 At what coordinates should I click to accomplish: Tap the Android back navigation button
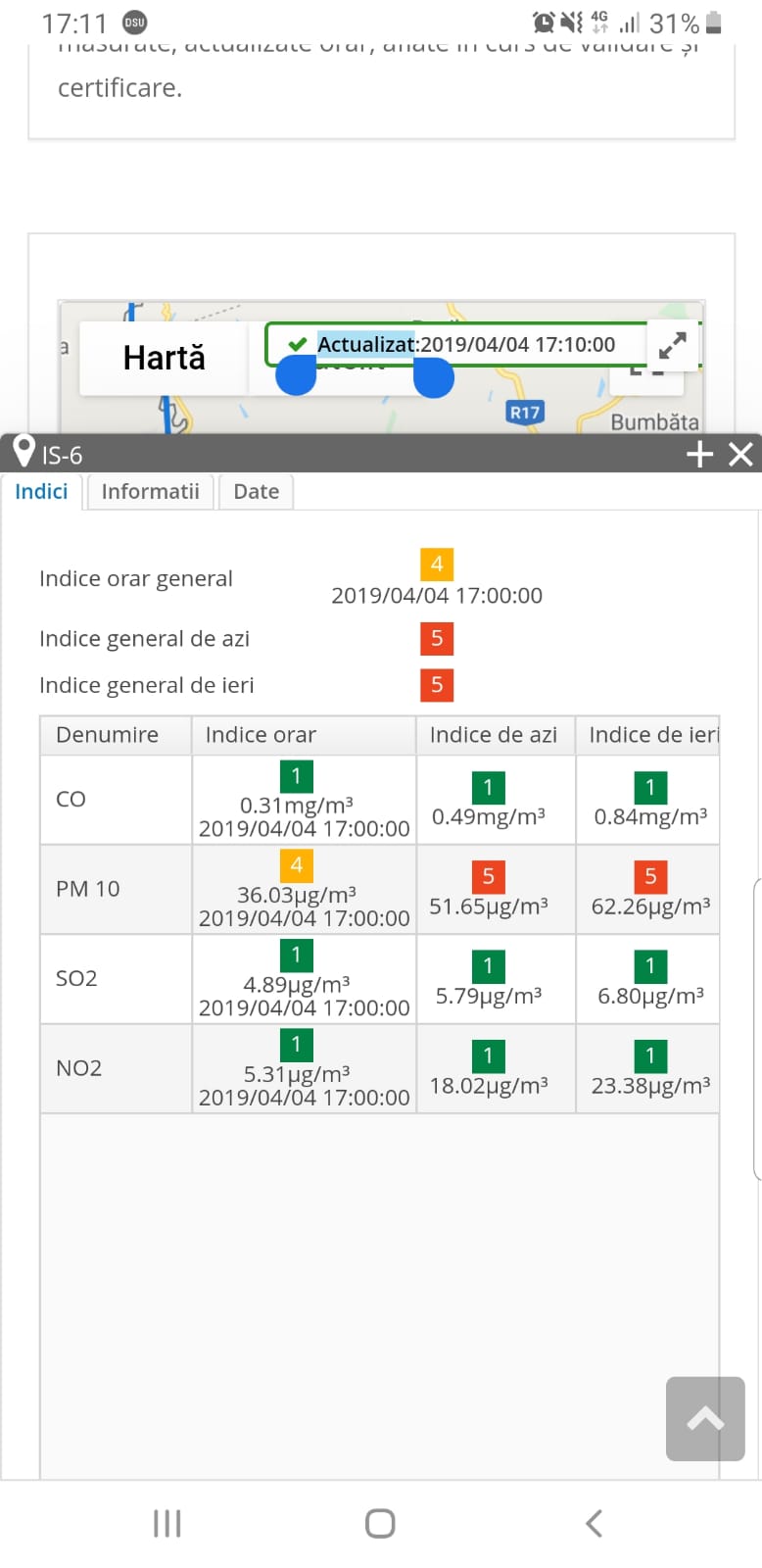tap(594, 1523)
